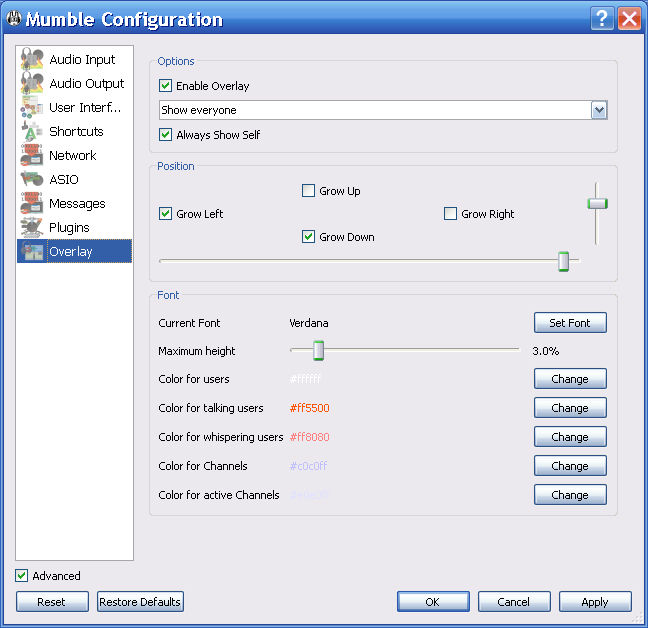Click the Restore Defaults button
This screenshot has width=648, height=628.
coord(140,602)
